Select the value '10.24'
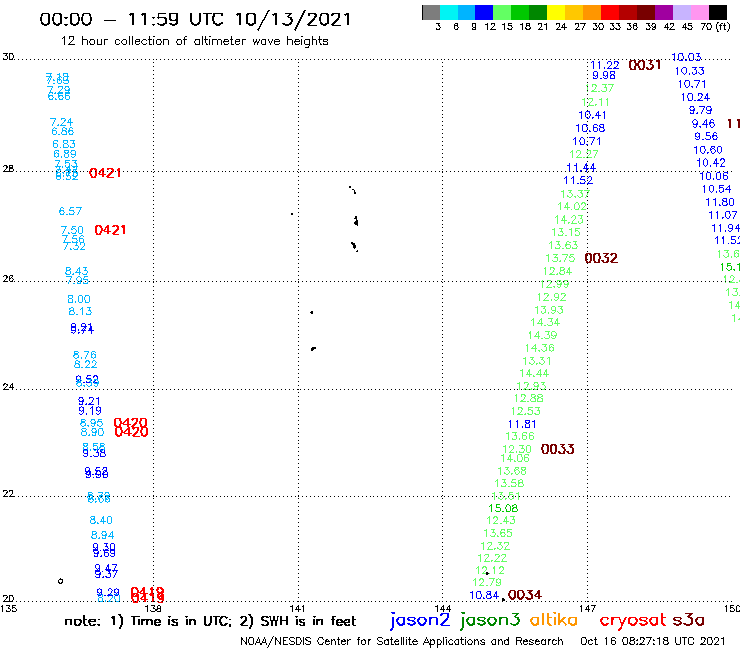Screen dimensions: 740x650 695,97
